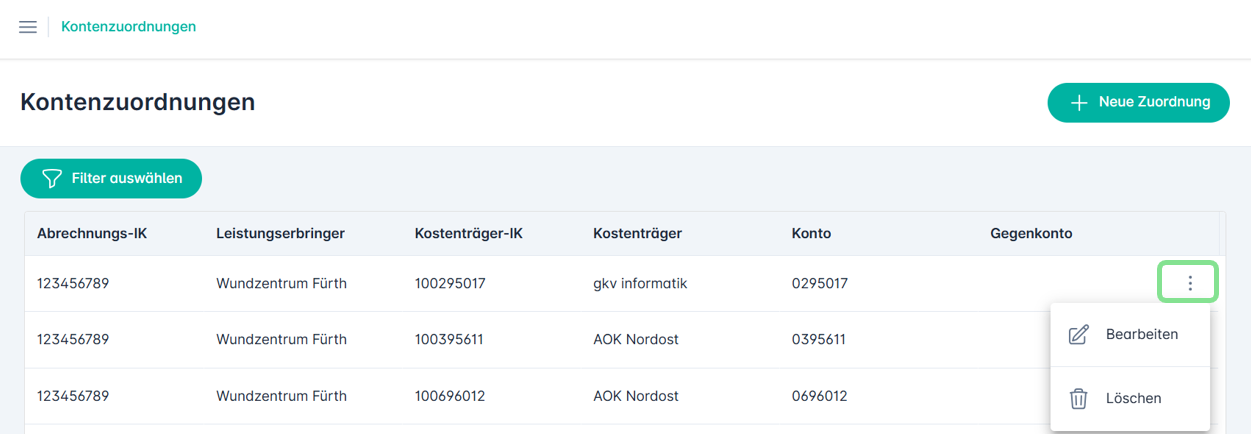Click the Leistungserbringer column header
The image size is (1251, 436).
pyautogui.click(x=280, y=234)
